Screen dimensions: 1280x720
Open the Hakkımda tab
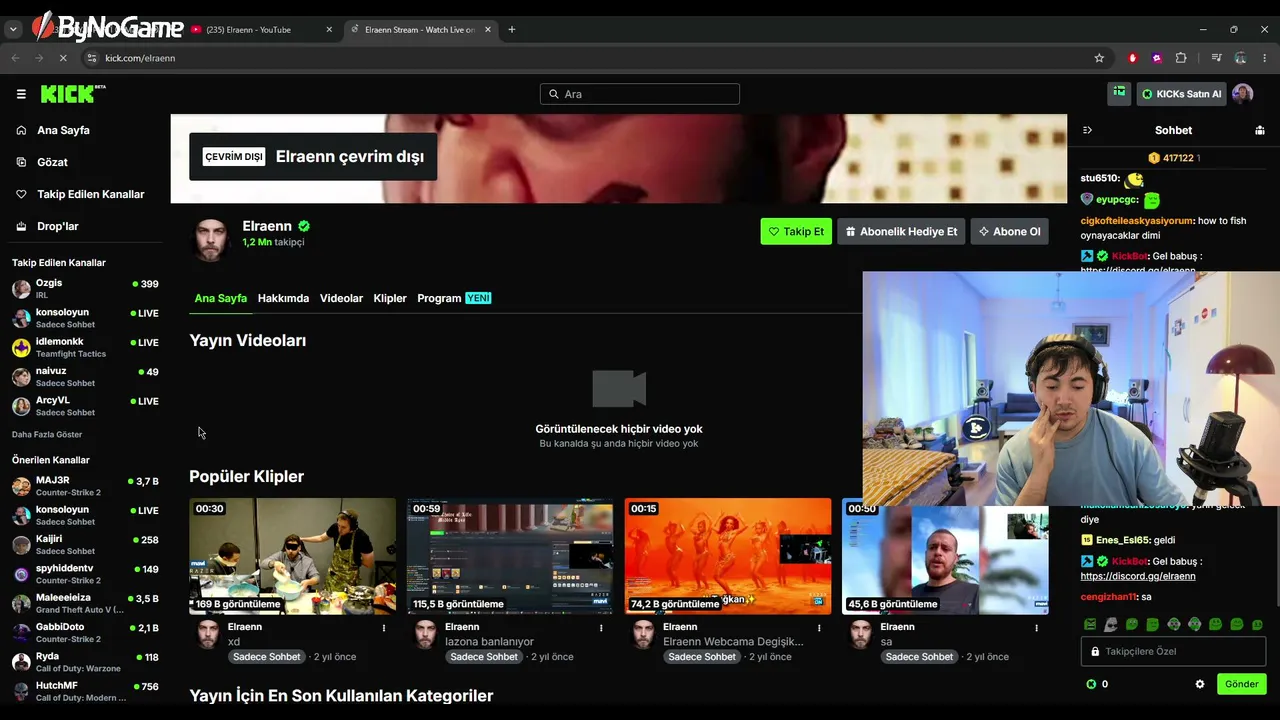point(283,298)
